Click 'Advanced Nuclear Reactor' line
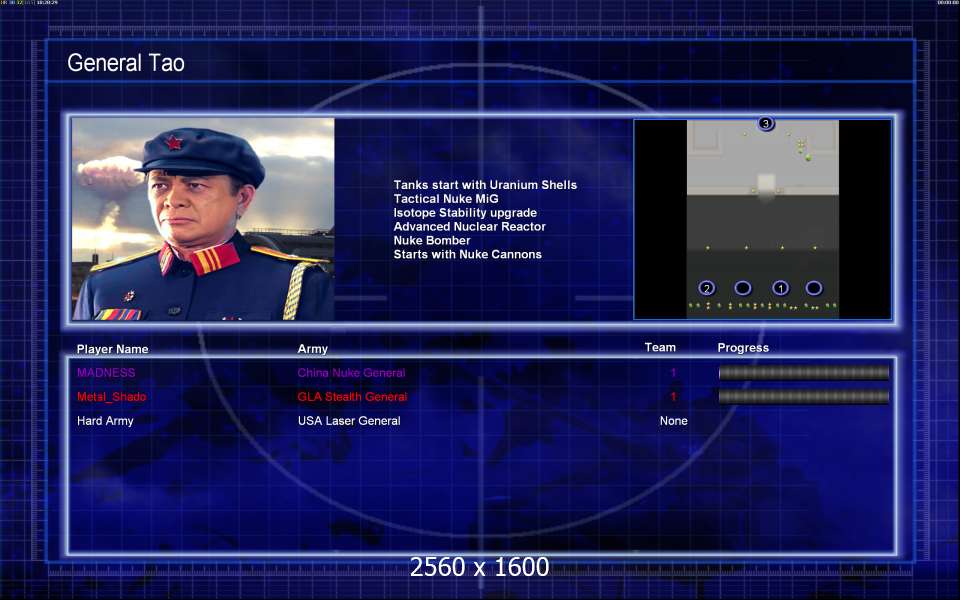The height and width of the screenshot is (600, 960). coord(470,227)
